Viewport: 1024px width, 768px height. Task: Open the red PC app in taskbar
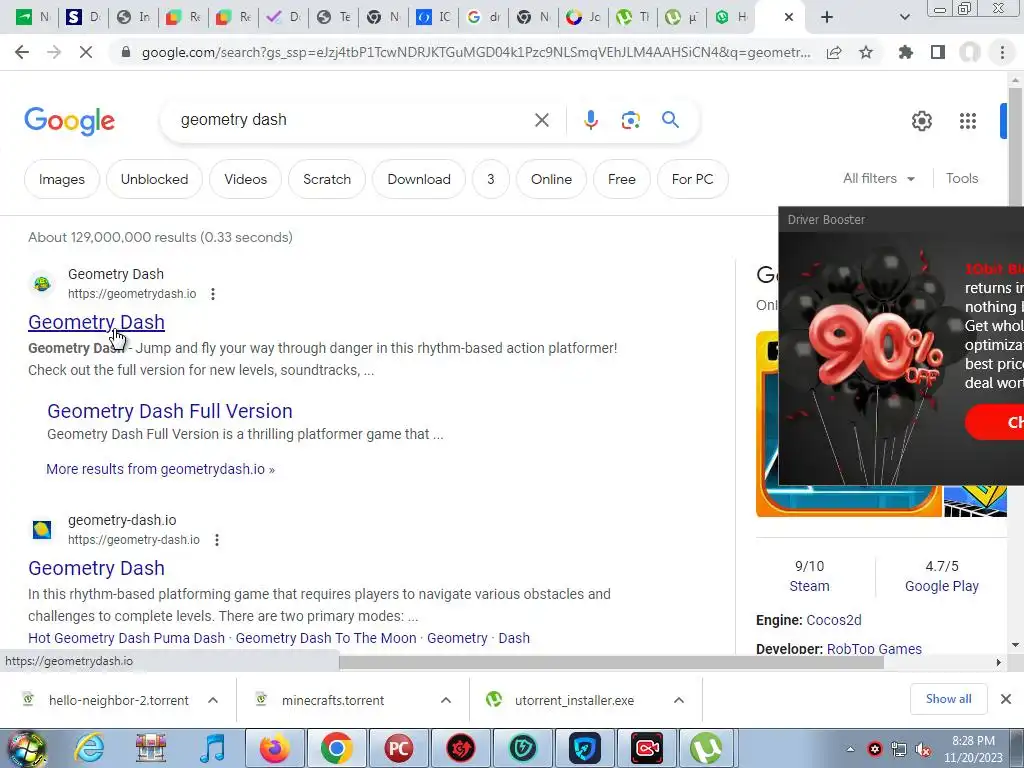coord(398,748)
